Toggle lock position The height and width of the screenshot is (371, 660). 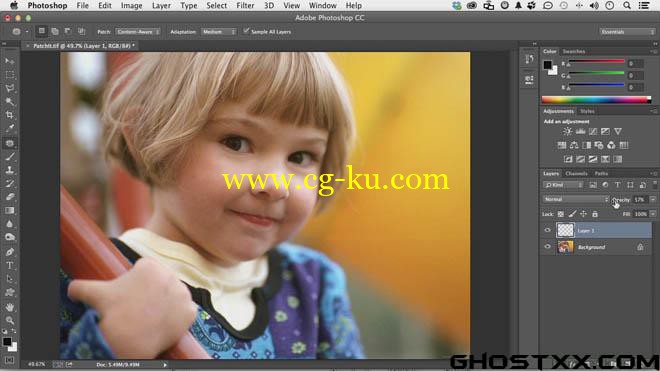pyautogui.click(x=583, y=214)
